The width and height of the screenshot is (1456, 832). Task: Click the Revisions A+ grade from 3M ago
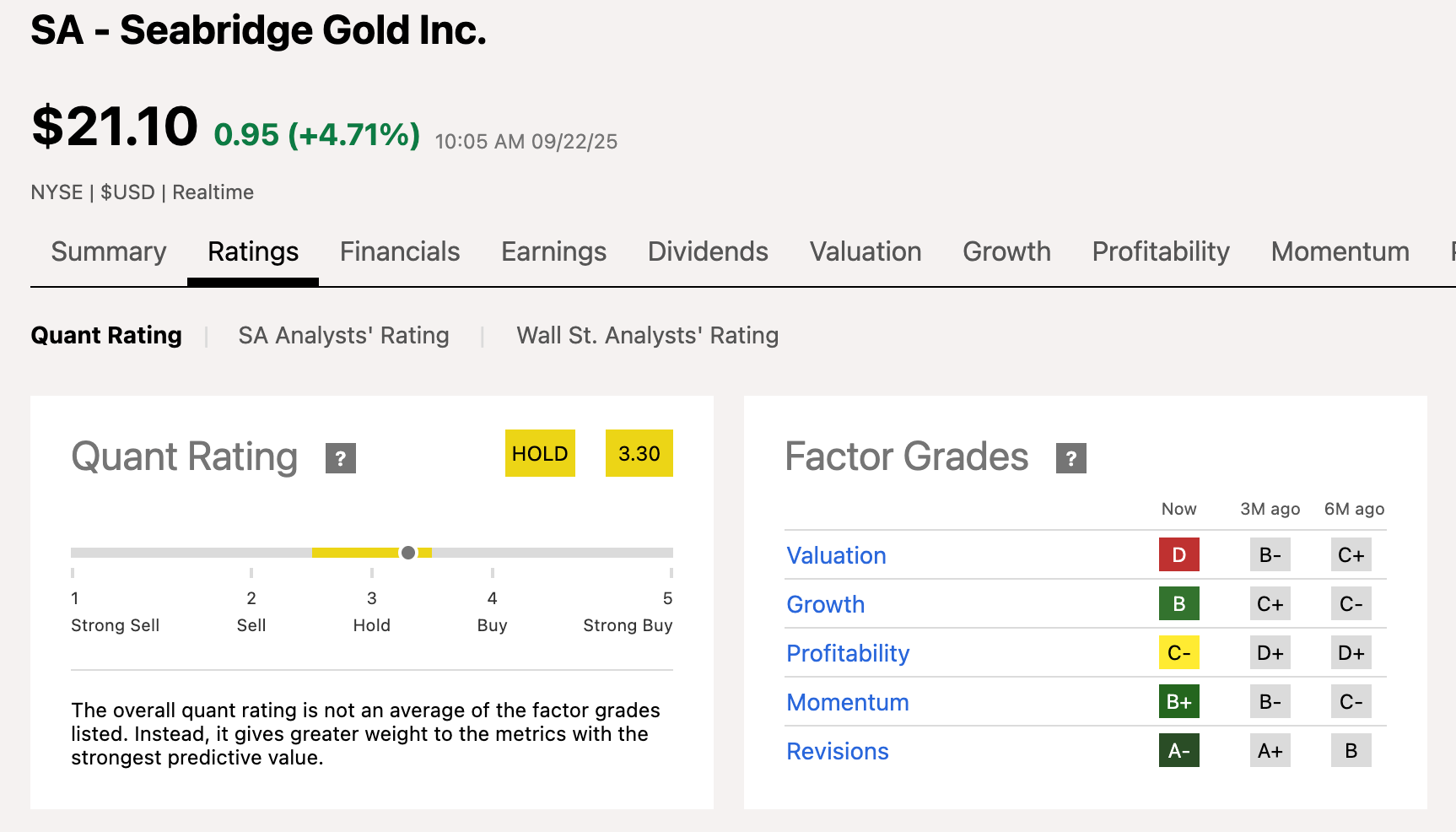(1270, 751)
